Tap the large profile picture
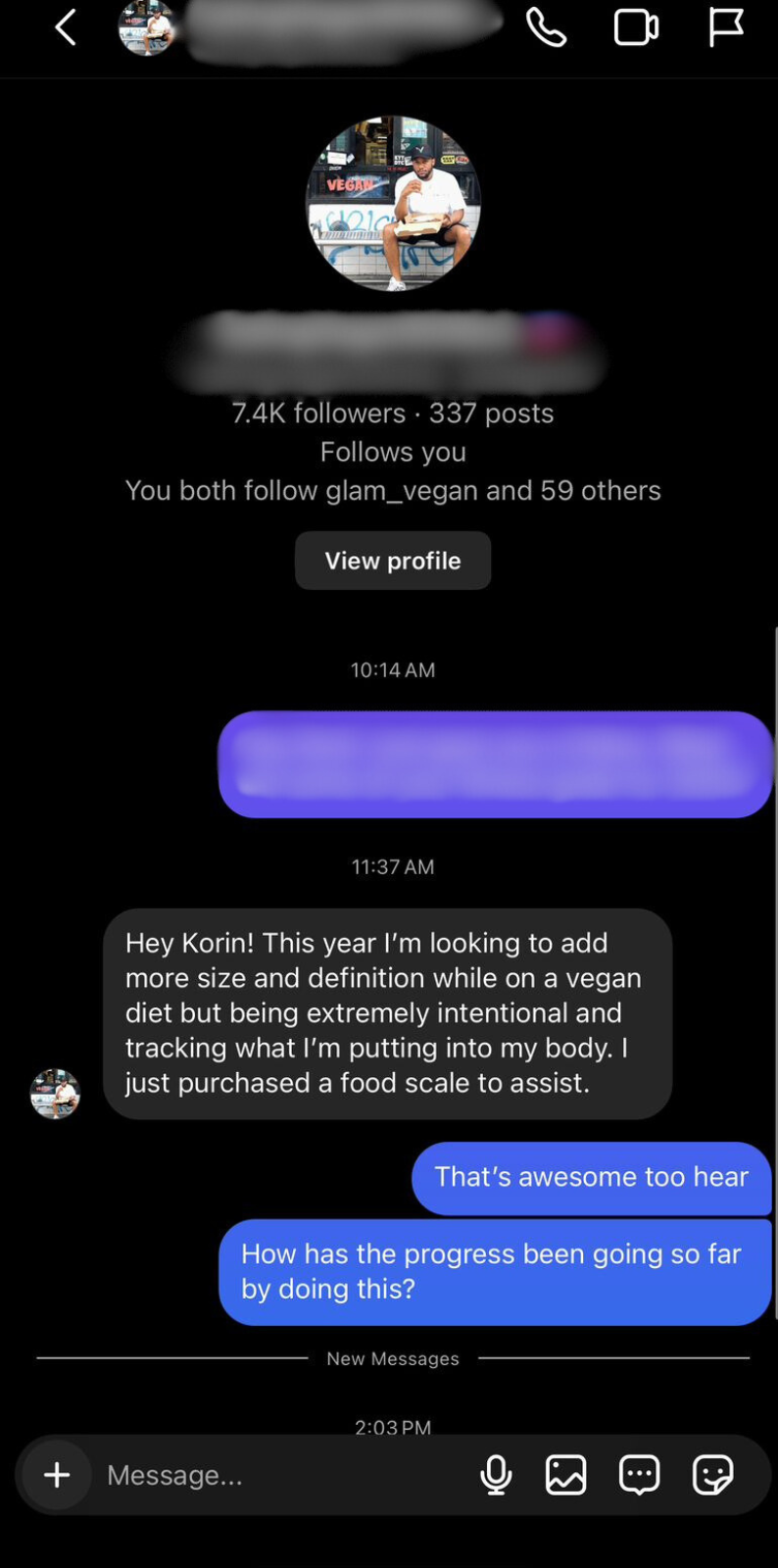Viewport: 778px width, 1568px height. point(393,204)
